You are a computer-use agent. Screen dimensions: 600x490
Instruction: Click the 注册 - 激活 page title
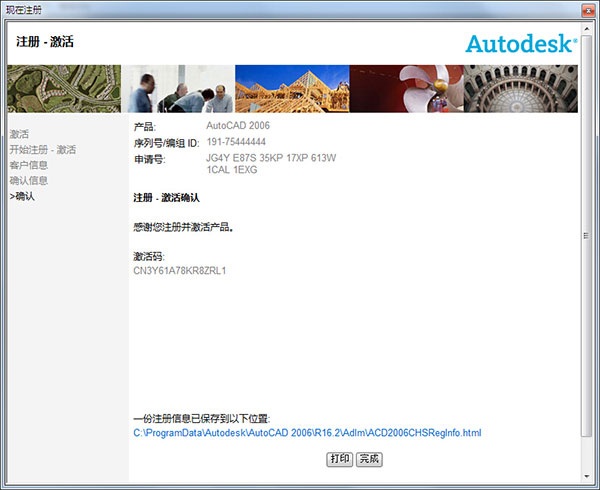pyautogui.click(x=45, y=42)
